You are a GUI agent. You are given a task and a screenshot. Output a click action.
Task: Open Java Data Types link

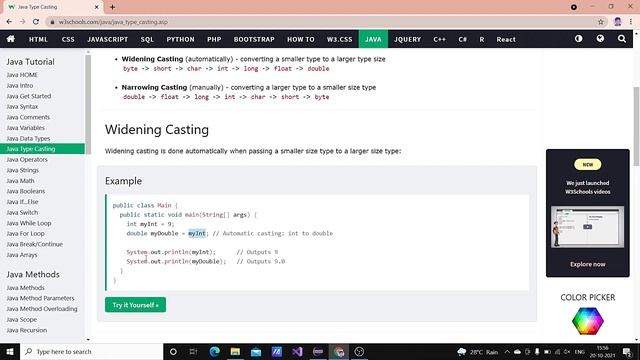28,138
